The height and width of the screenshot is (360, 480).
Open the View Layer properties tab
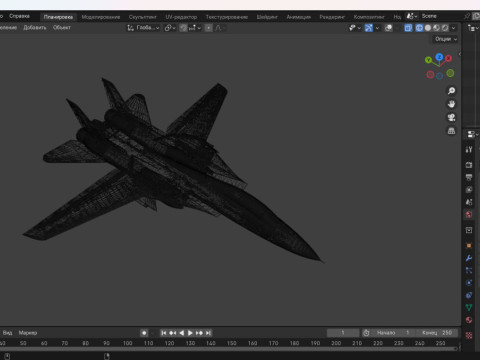(x=469, y=189)
